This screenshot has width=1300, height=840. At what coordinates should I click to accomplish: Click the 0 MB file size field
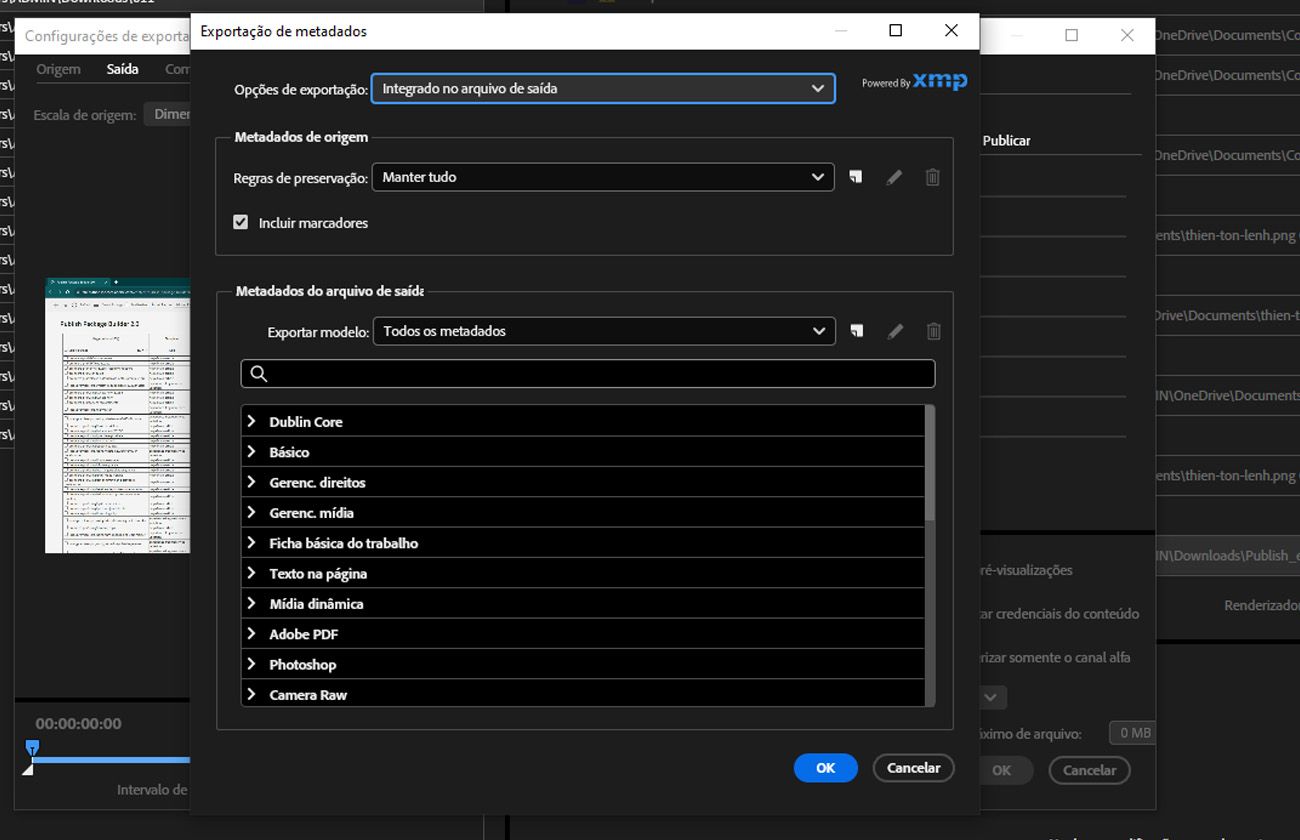1132,733
